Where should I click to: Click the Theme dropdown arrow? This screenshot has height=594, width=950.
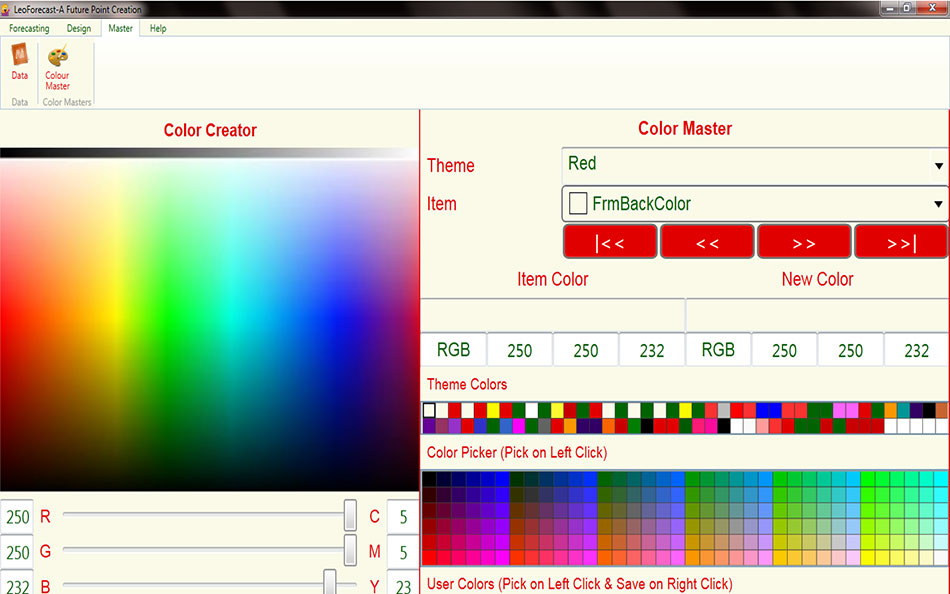[938, 165]
